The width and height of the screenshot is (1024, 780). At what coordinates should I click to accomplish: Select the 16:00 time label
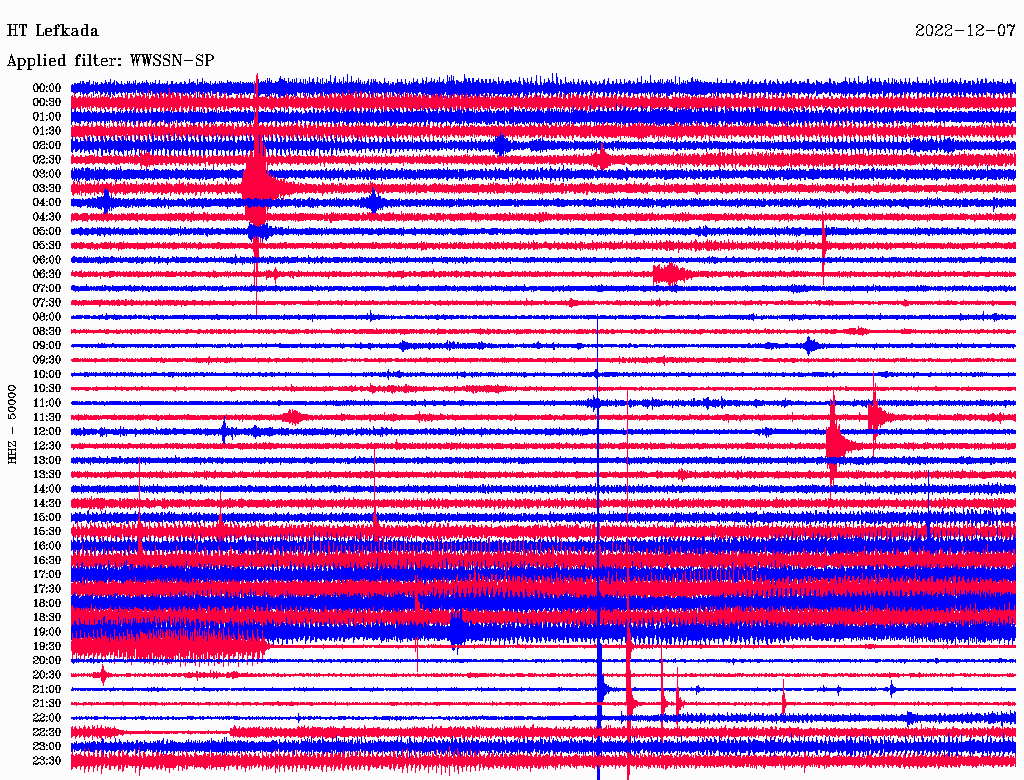(x=46, y=546)
